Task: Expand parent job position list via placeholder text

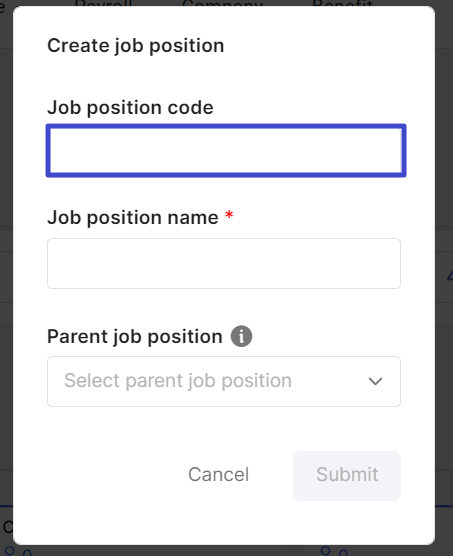Action: [x=178, y=381]
